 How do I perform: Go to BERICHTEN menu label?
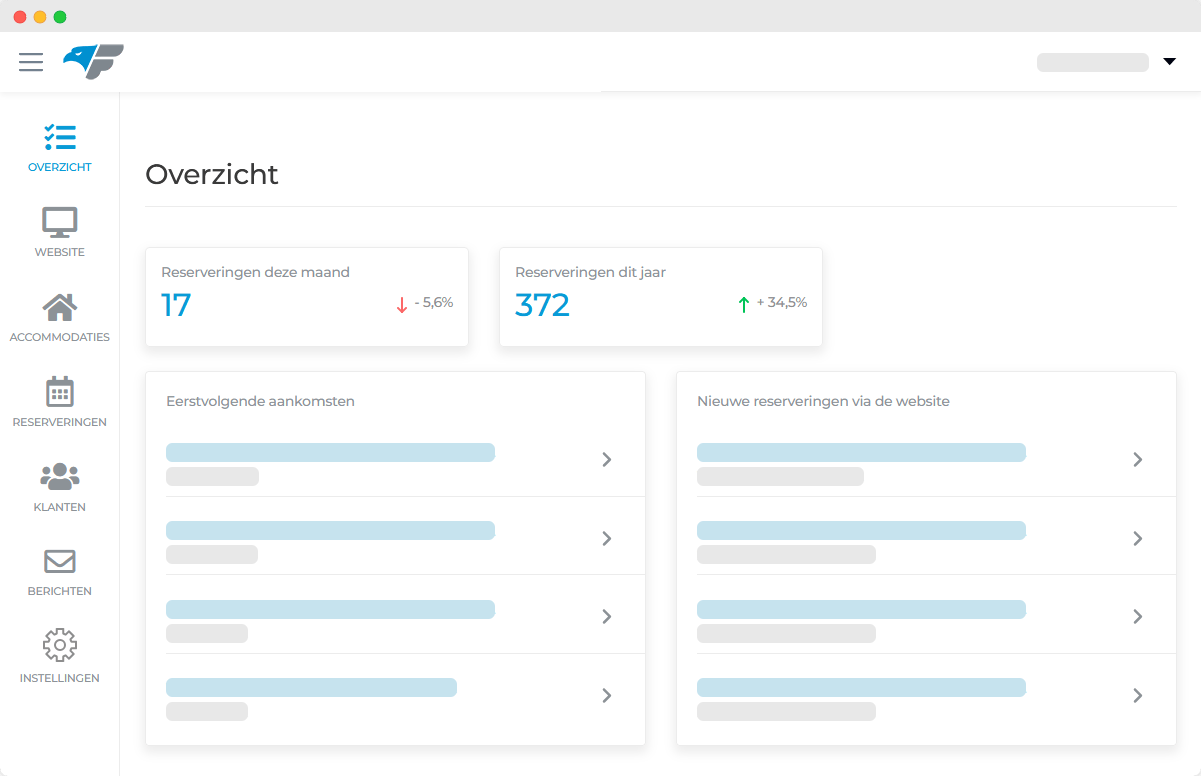(x=60, y=591)
